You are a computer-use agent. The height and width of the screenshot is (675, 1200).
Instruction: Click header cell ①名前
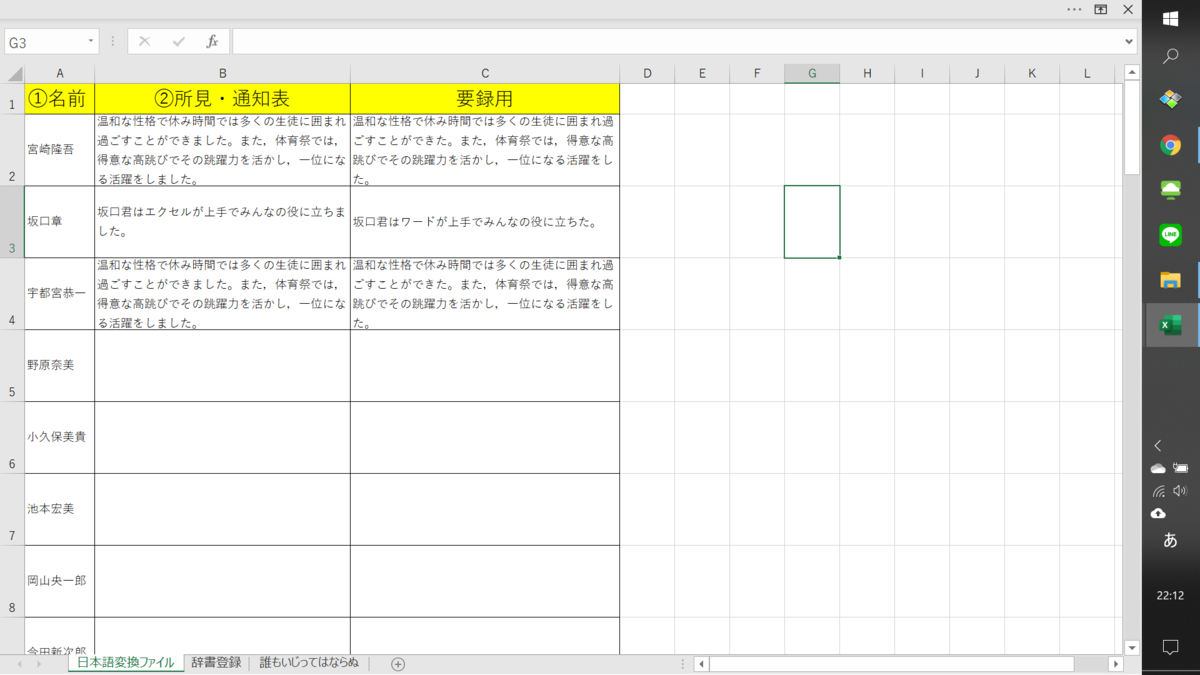tap(60, 99)
